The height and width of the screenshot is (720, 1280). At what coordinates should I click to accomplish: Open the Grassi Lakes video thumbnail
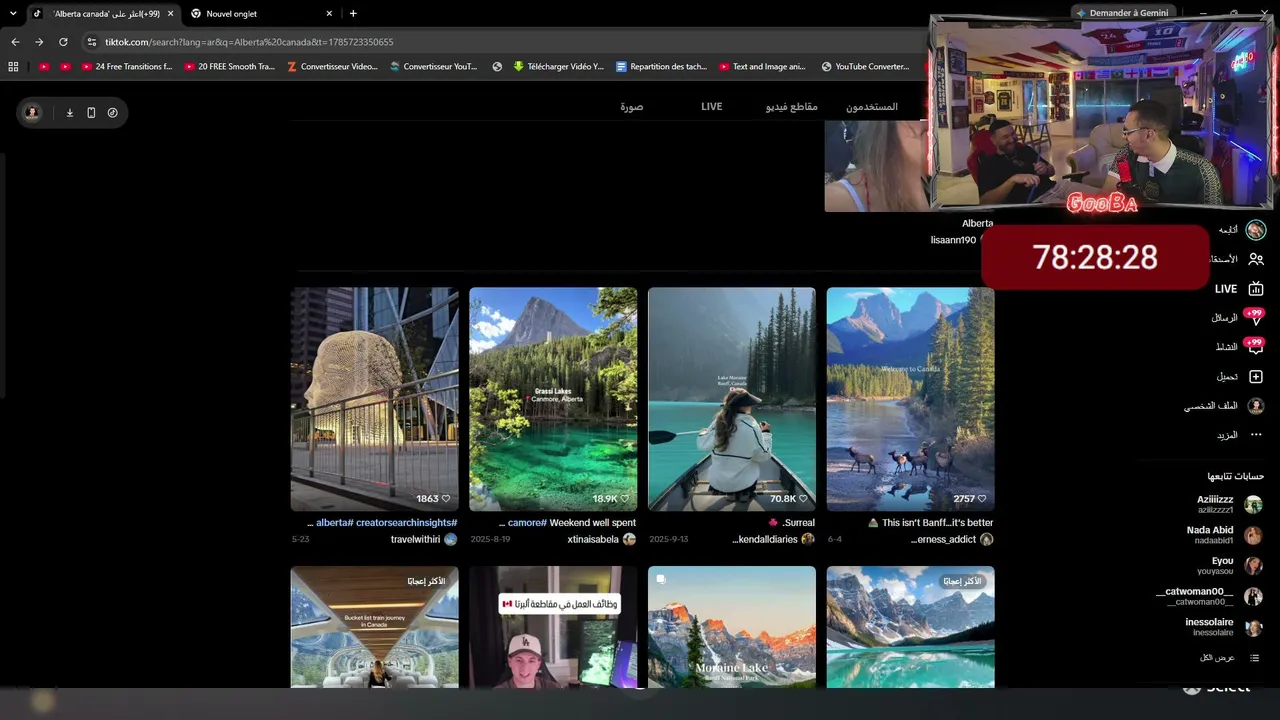point(553,400)
